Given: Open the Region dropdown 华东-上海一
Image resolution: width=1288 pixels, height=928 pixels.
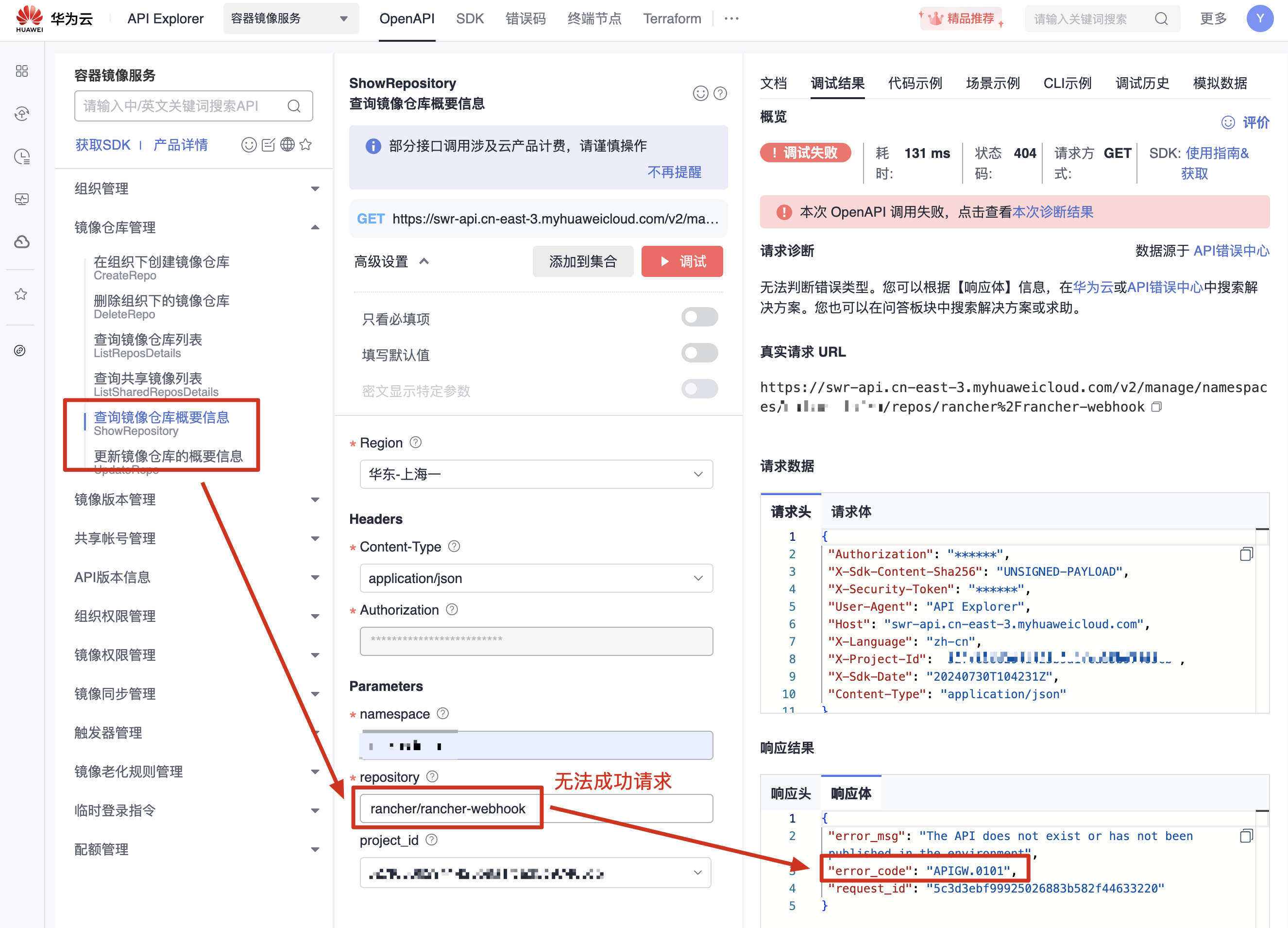Looking at the screenshot, I should click(x=536, y=474).
